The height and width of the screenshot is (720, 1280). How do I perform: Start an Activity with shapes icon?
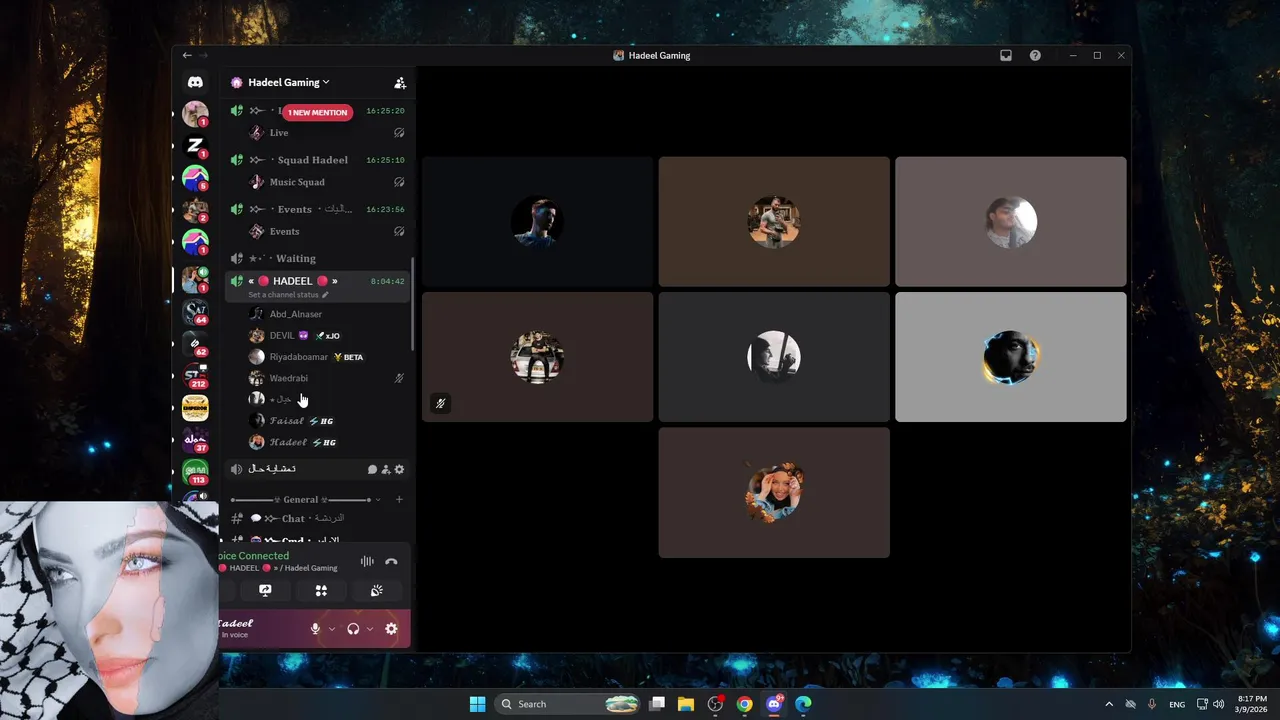pyautogui.click(x=321, y=590)
